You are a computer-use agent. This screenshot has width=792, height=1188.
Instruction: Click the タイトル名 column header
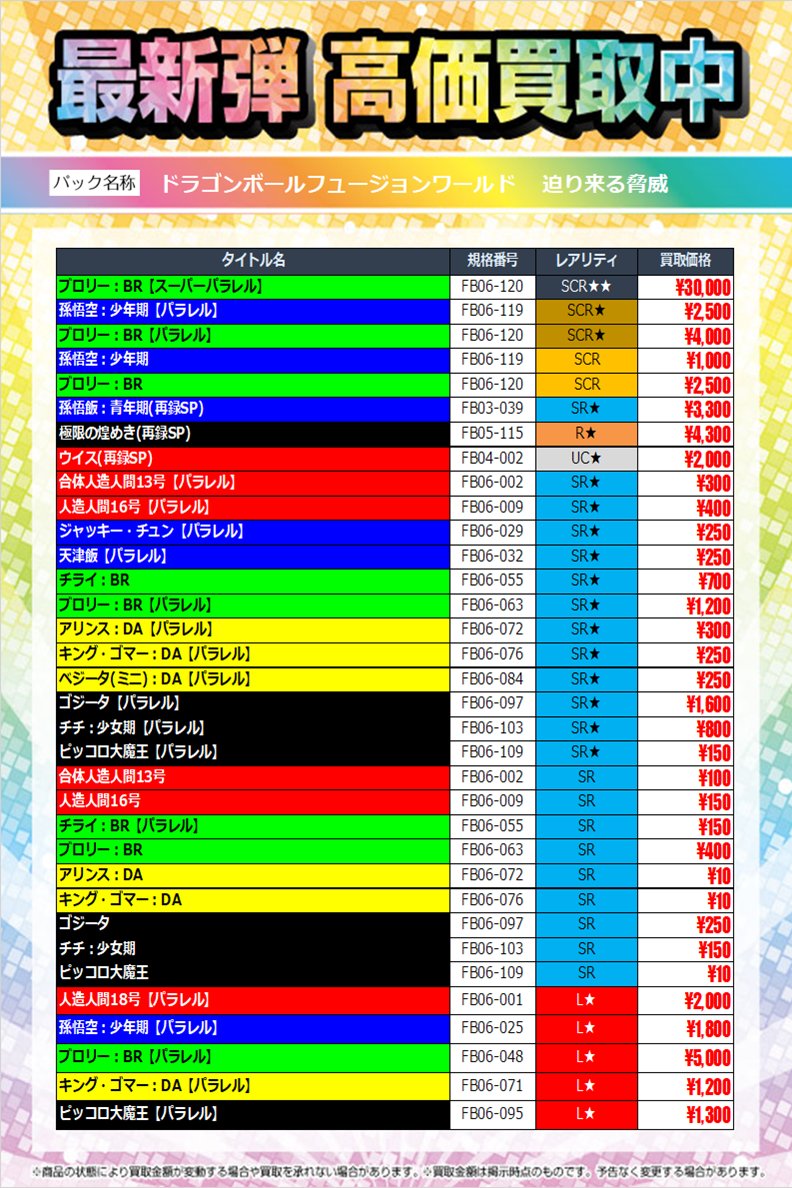pyautogui.click(x=253, y=260)
